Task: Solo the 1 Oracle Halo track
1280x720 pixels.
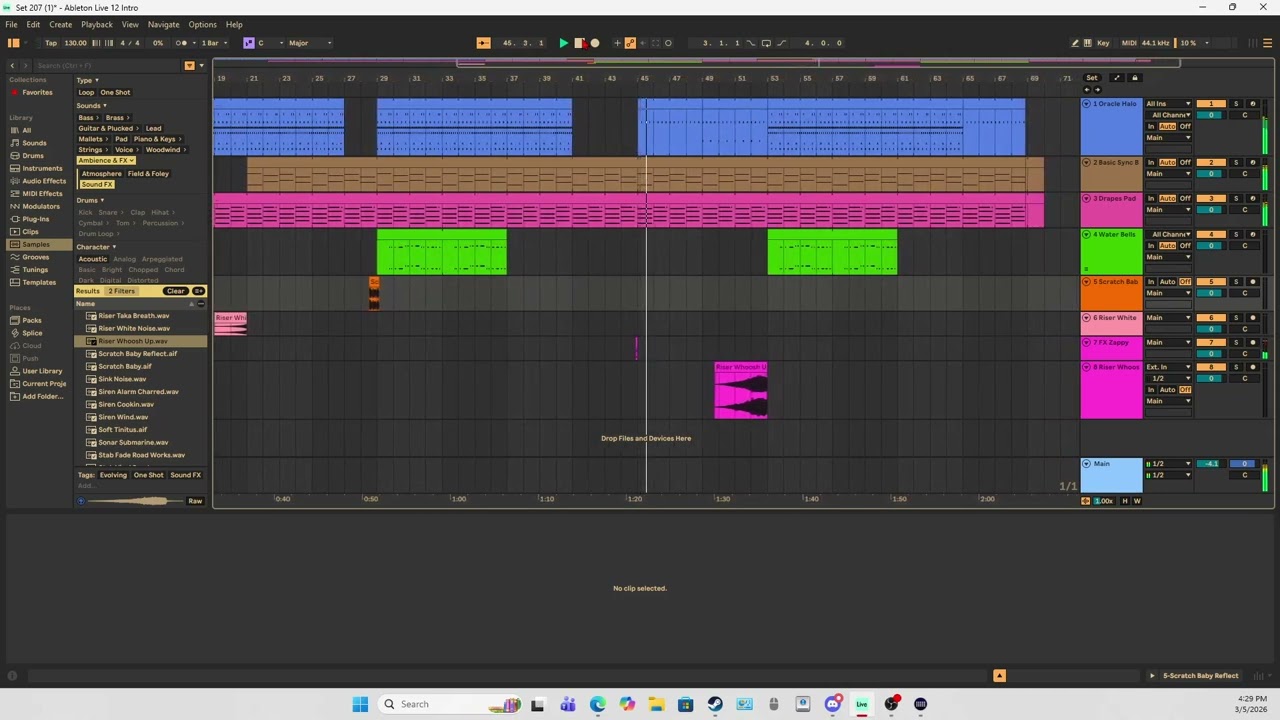Action: [x=1236, y=104]
